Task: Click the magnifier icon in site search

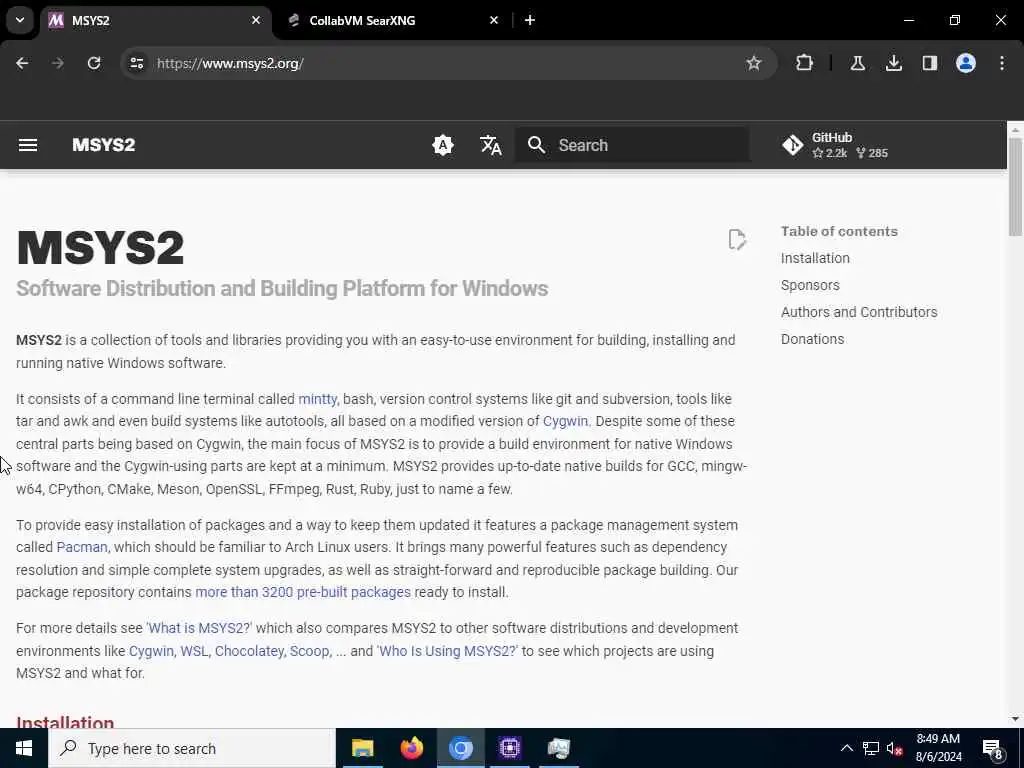Action: (x=536, y=145)
